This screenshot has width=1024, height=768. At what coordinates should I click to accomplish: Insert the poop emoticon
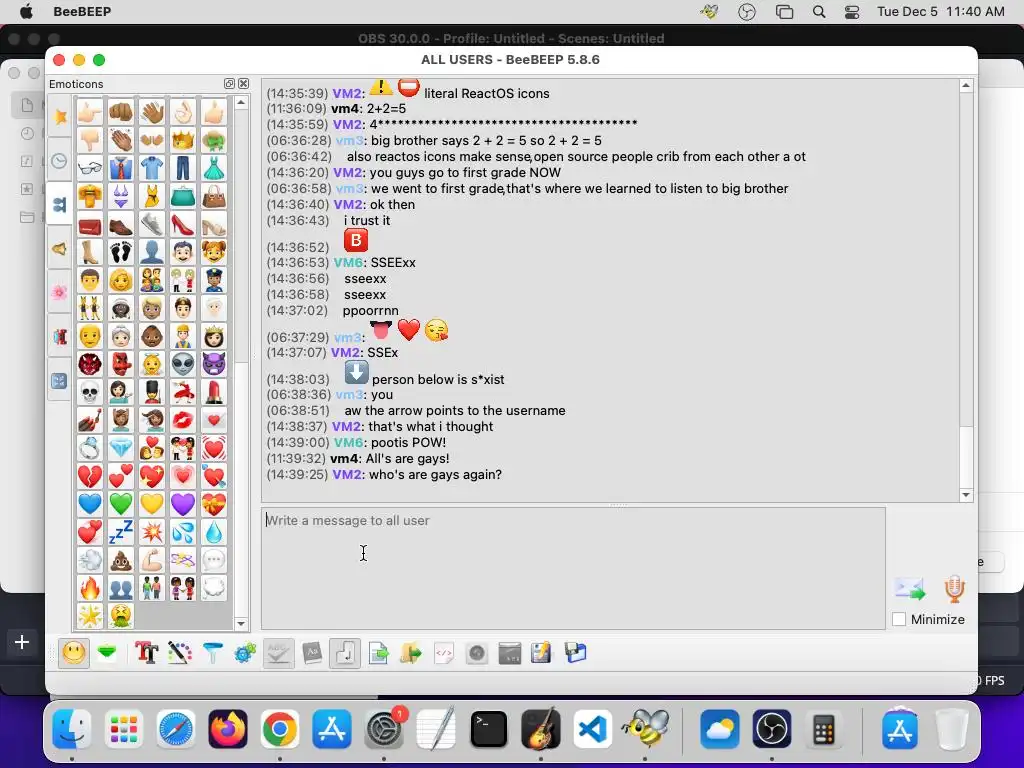point(121,560)
